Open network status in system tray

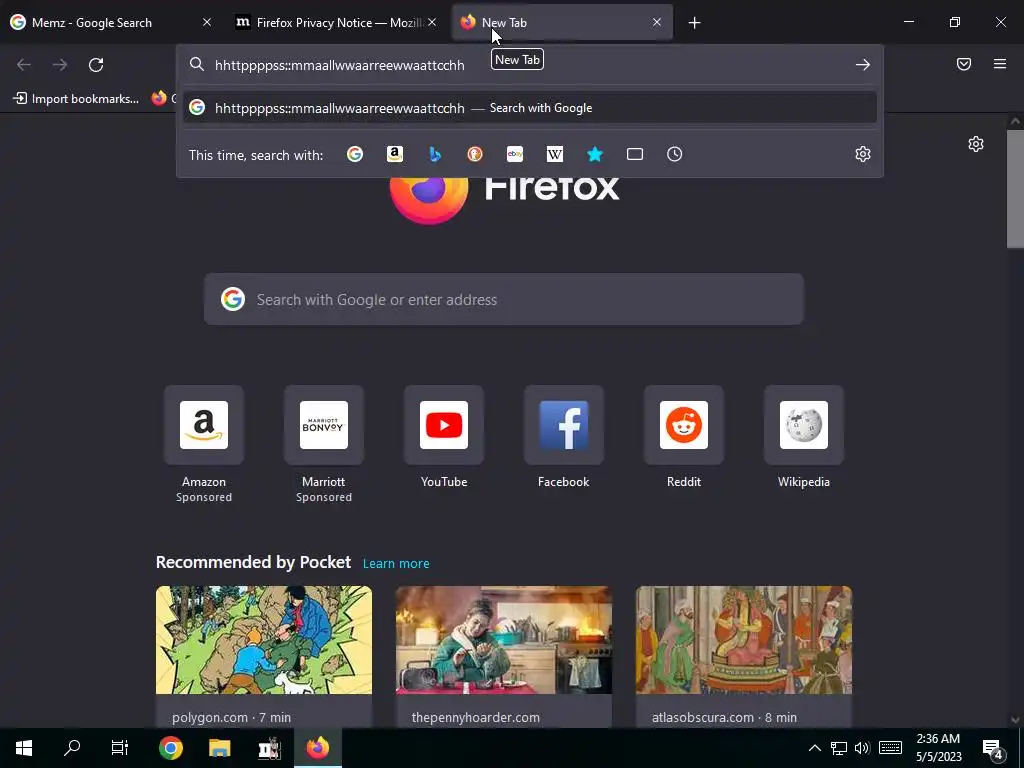point(839,748)
